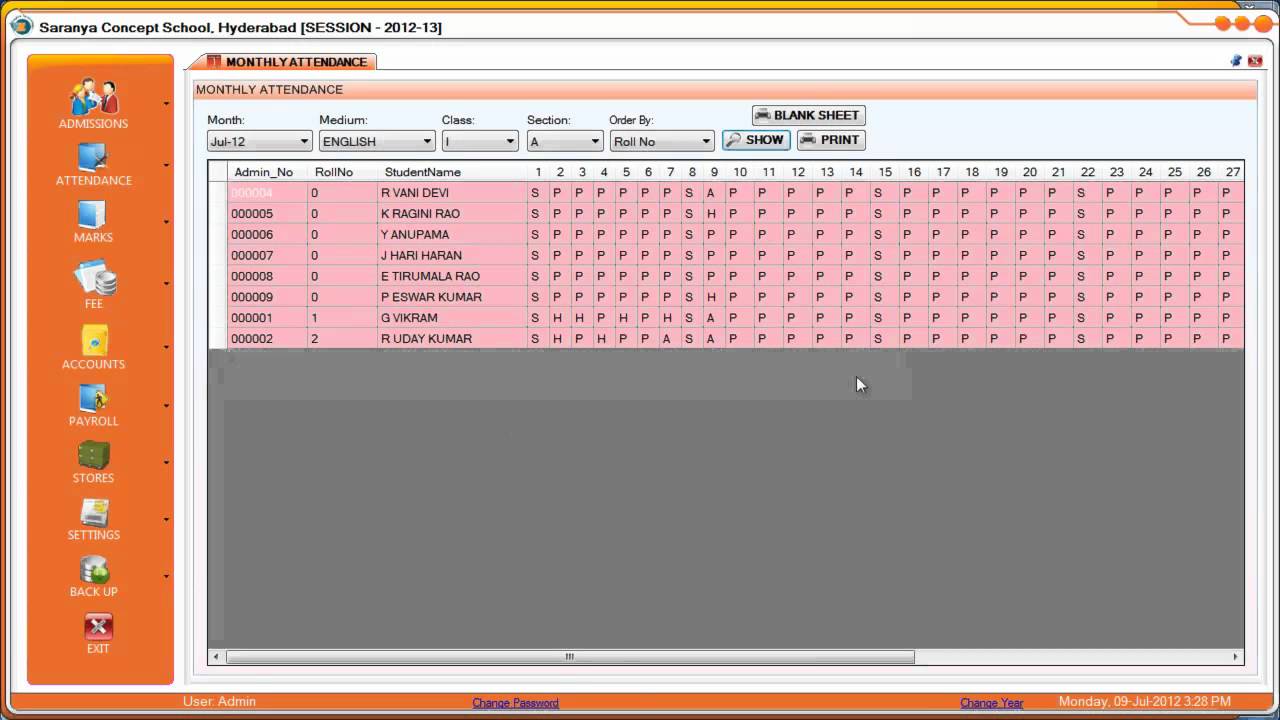Click admission number 000005
Viewport: 1280px width, 720px height.
(x=252, y=214)
